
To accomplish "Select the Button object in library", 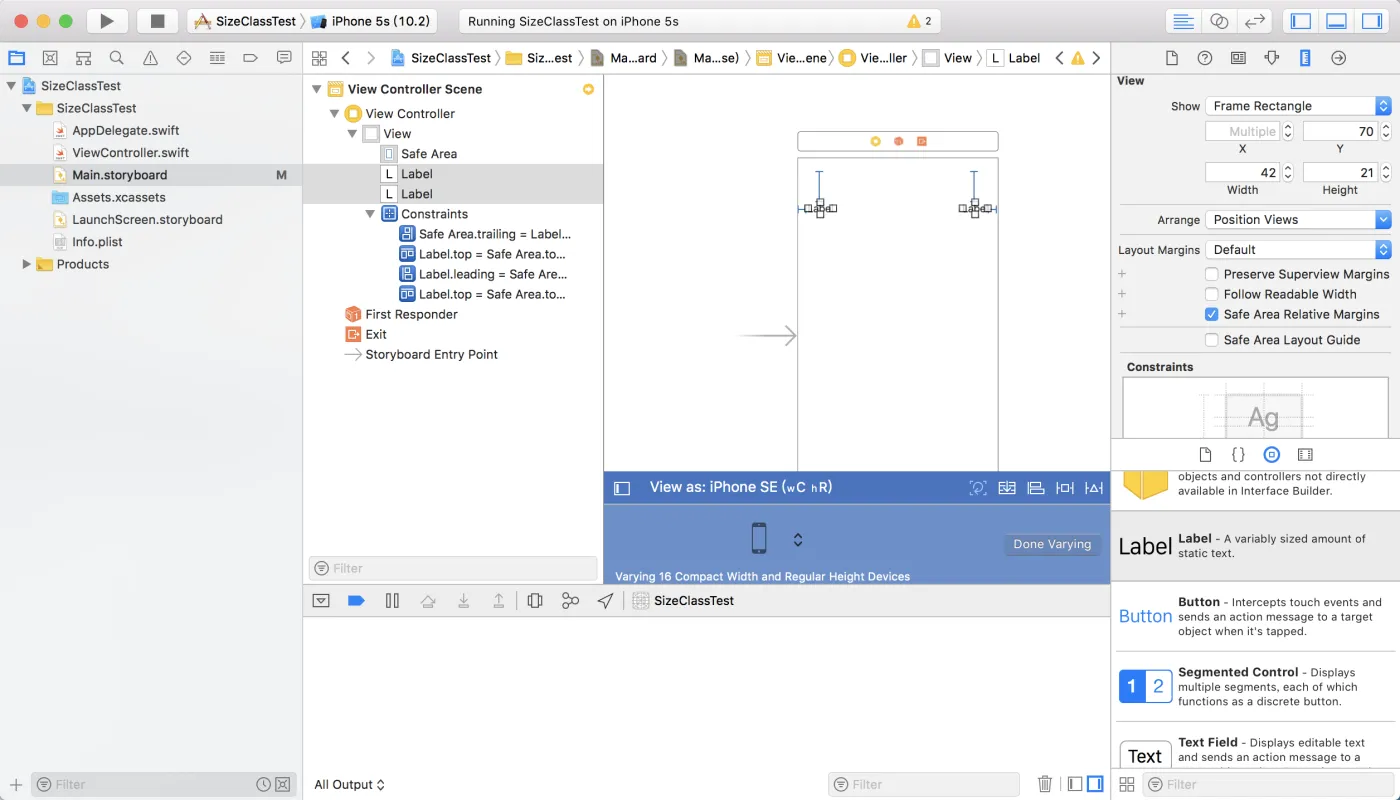I will coord(1255,616).
